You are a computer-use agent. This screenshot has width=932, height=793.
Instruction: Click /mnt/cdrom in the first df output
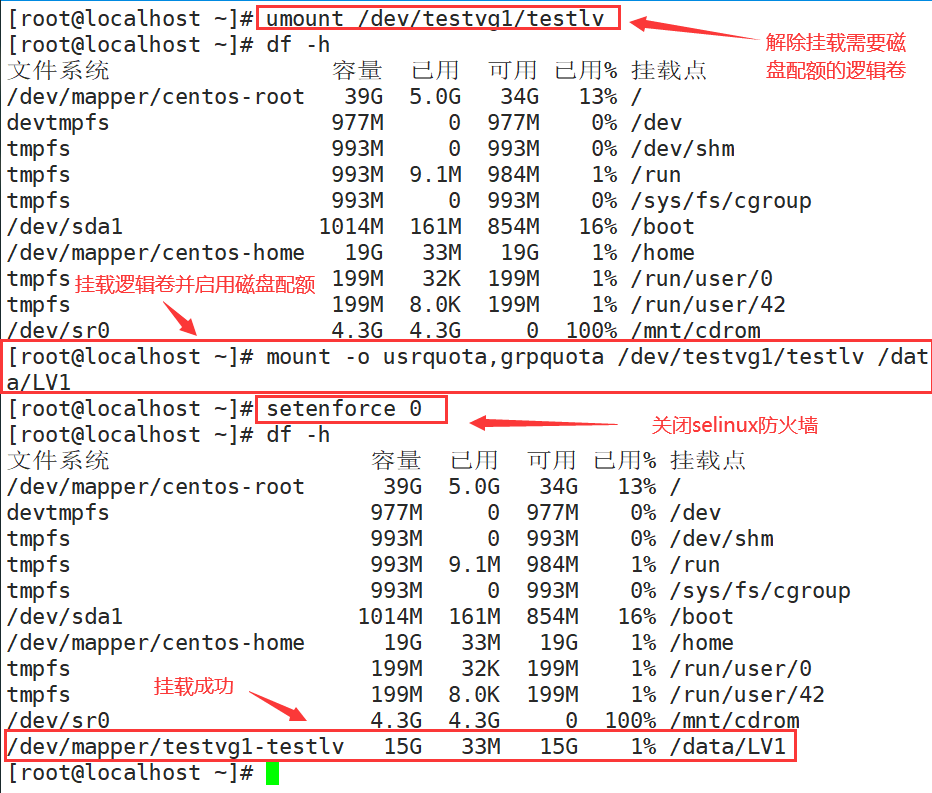pos(695,330)
